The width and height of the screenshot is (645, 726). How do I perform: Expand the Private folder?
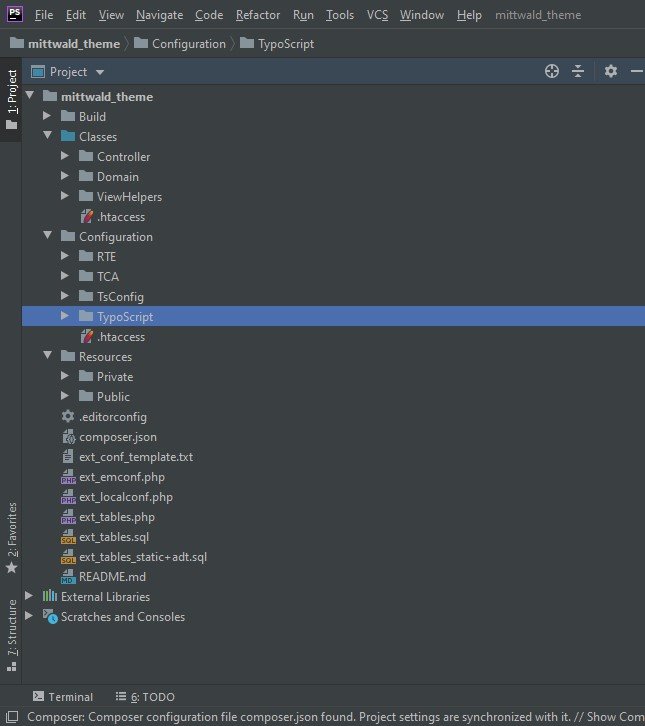point(65,376)
